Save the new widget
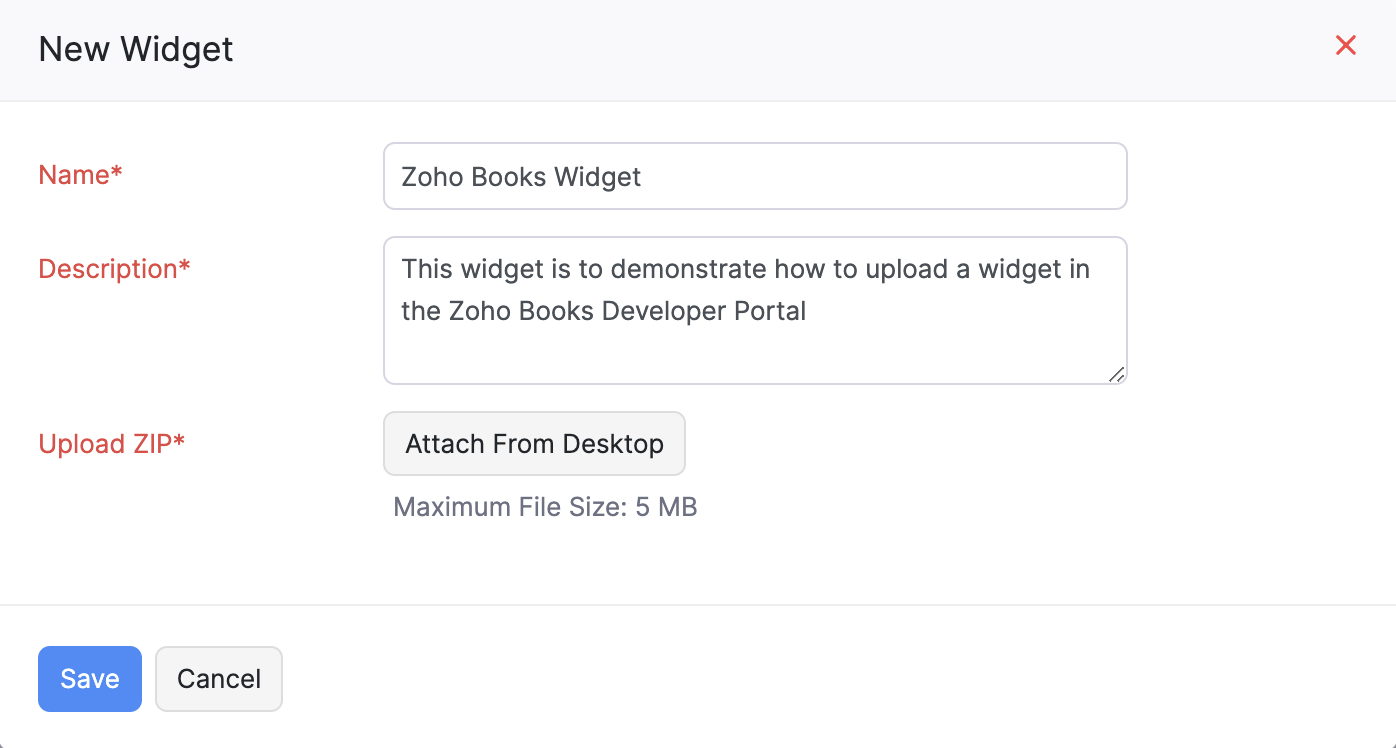 click(x=90, y=679)
